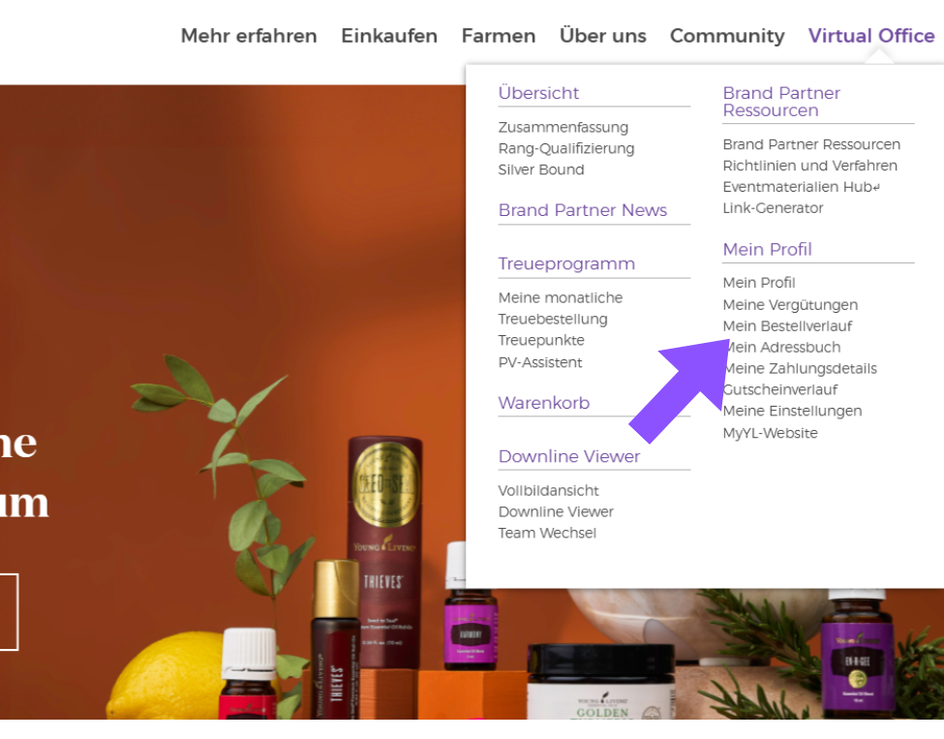Select Meine Zahlungsdetails

(x=800, y=368)
